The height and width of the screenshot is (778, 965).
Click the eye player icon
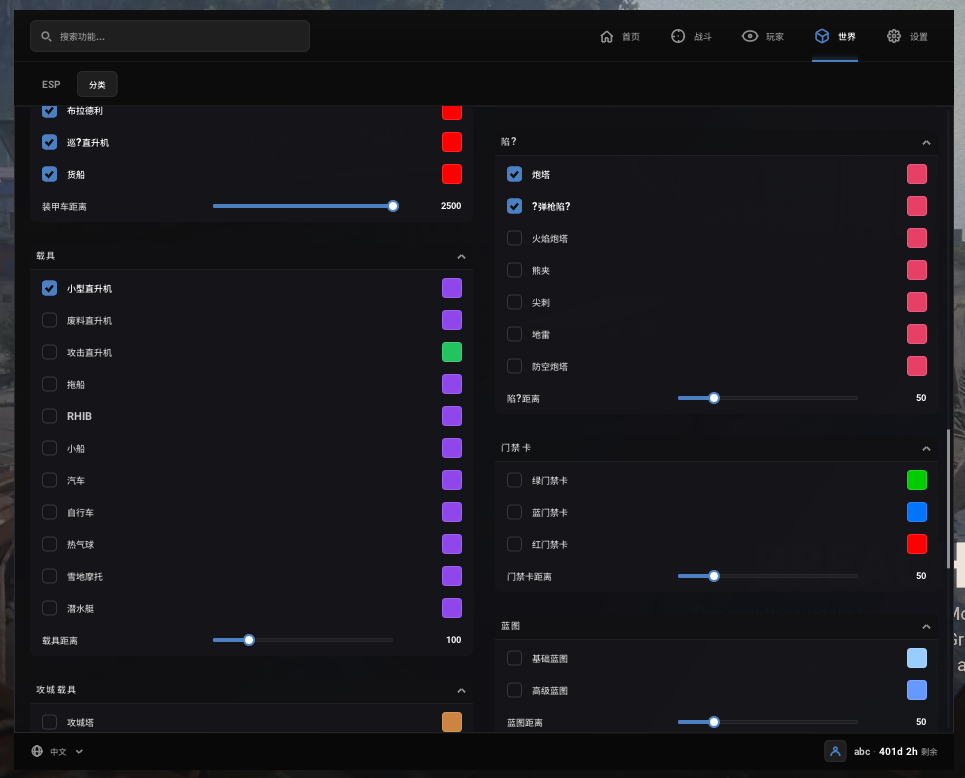click(750, 36)
